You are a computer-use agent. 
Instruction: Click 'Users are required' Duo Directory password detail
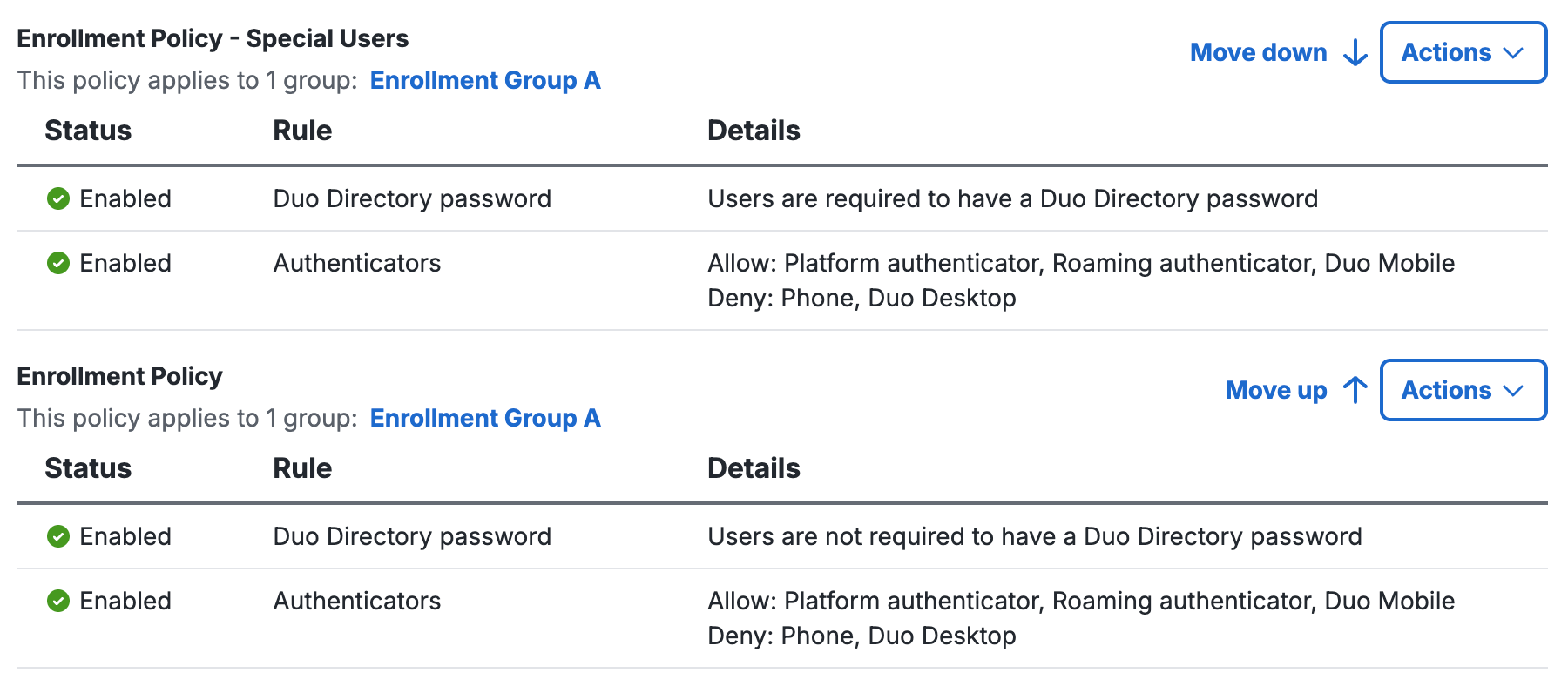click(x=1012, y=199)
